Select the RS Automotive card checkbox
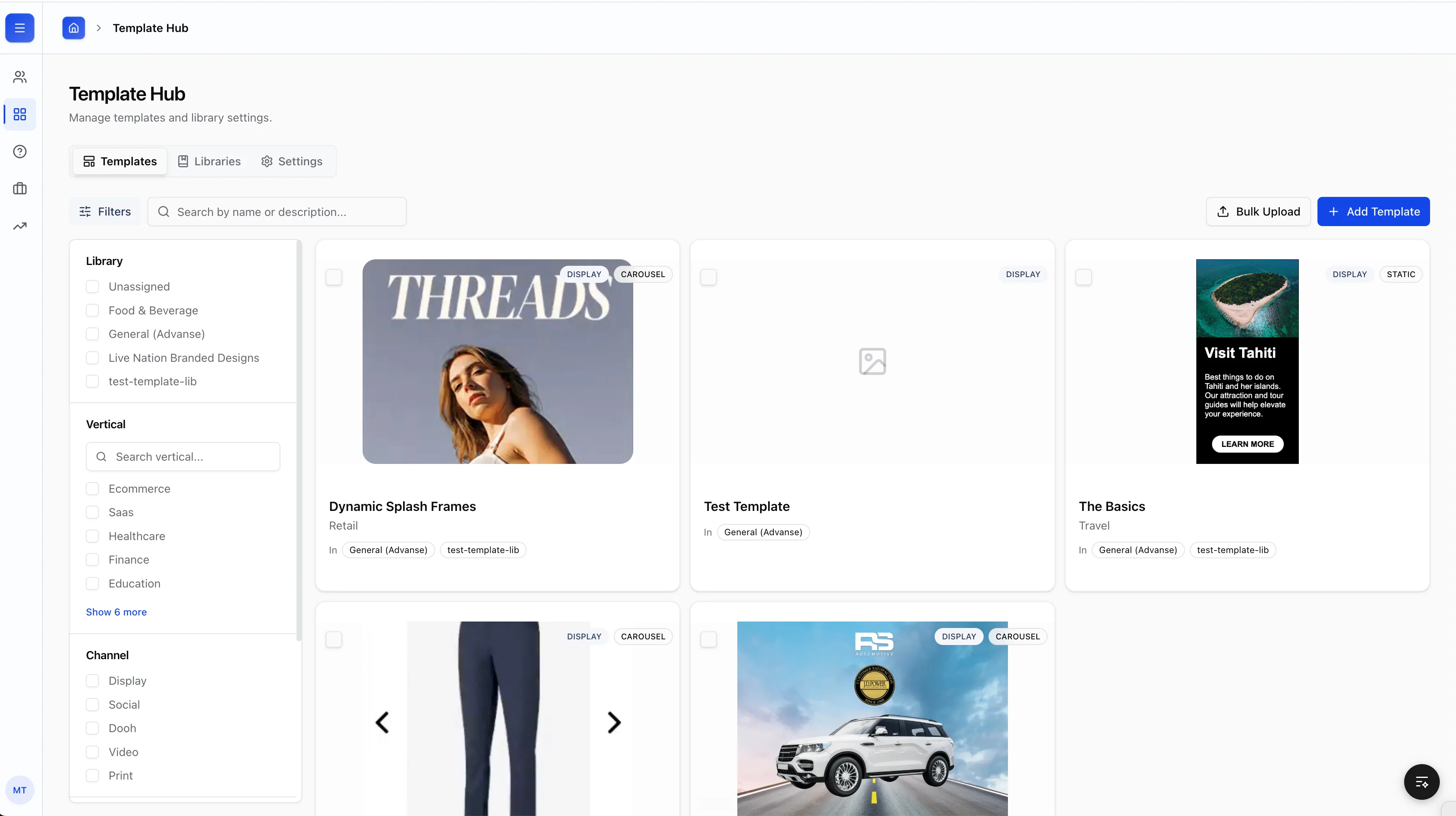1456x816 pixels. point(708,639)
